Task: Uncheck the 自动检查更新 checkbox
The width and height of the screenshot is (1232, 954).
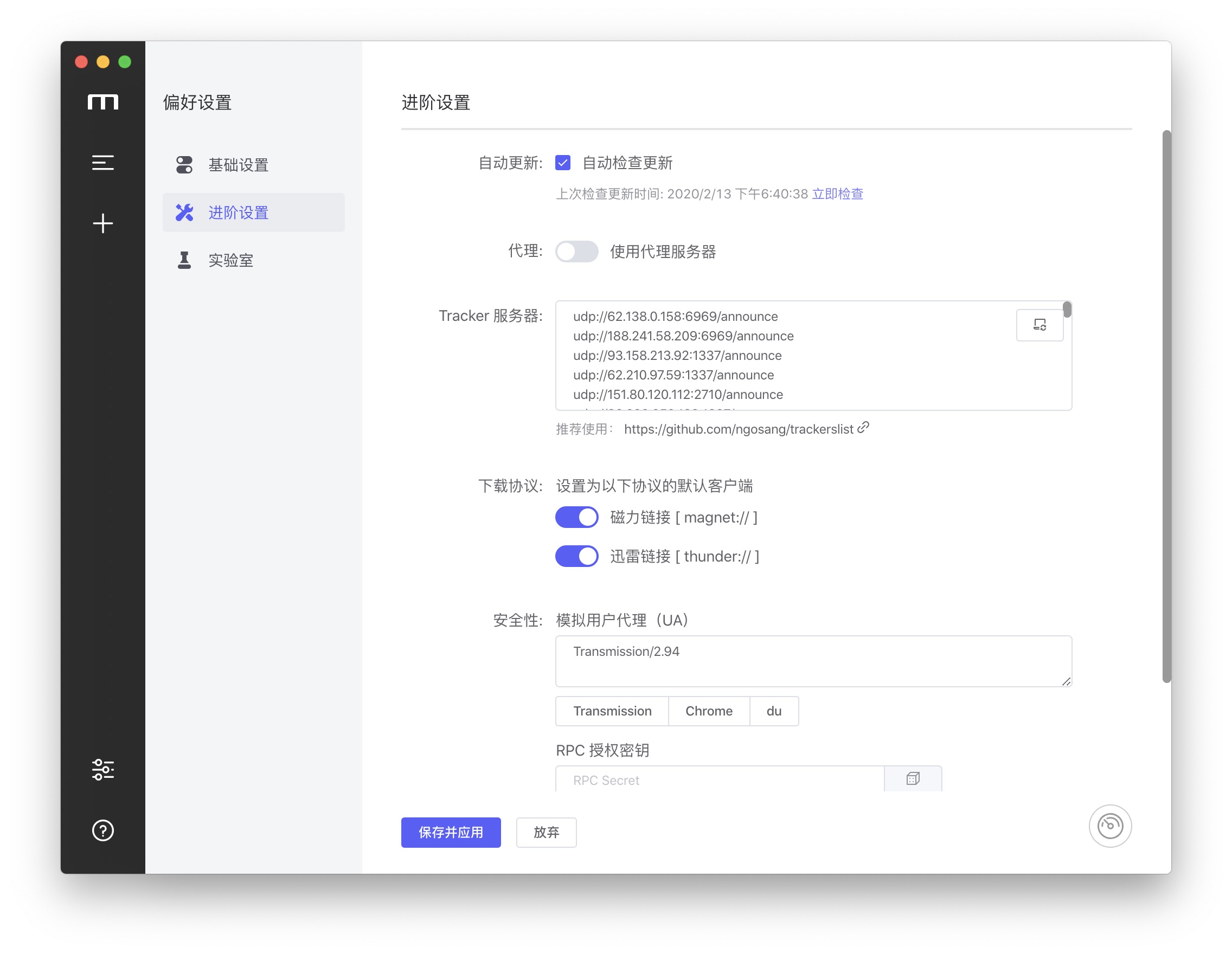Action: pos(562,163)
